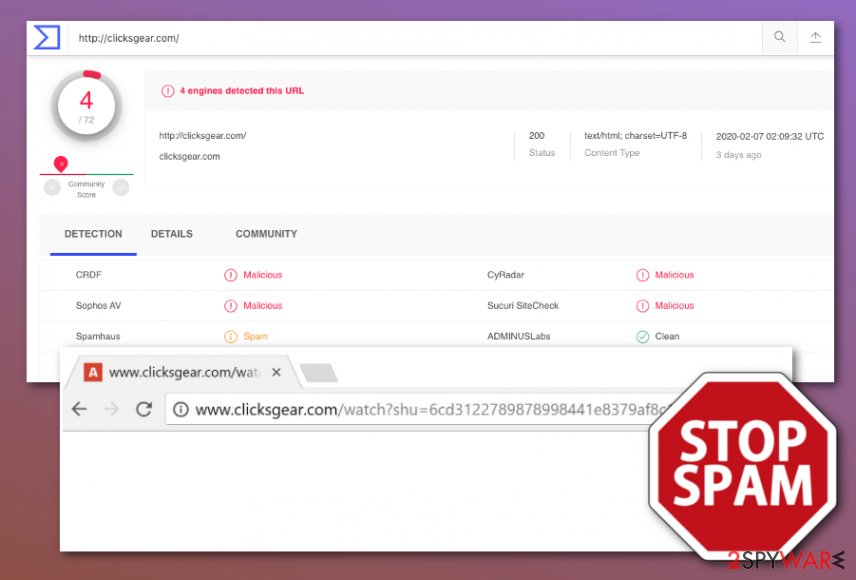The image size is (856, 580).
Task: Click the Malicious warning icon for CyRadar
Action: click(x=643, y=275)
